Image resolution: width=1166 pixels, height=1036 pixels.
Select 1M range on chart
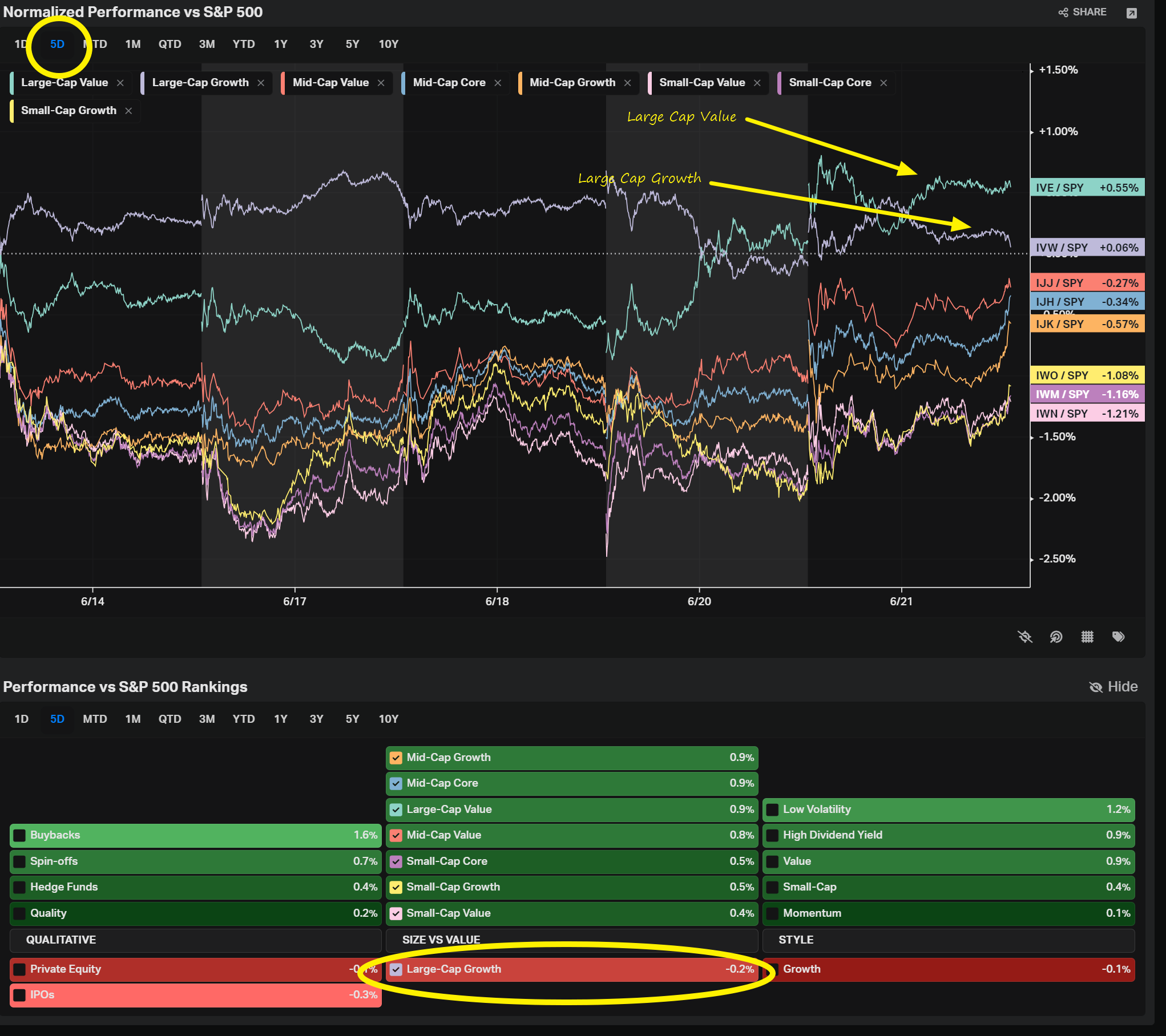click(x=133, y=44)
